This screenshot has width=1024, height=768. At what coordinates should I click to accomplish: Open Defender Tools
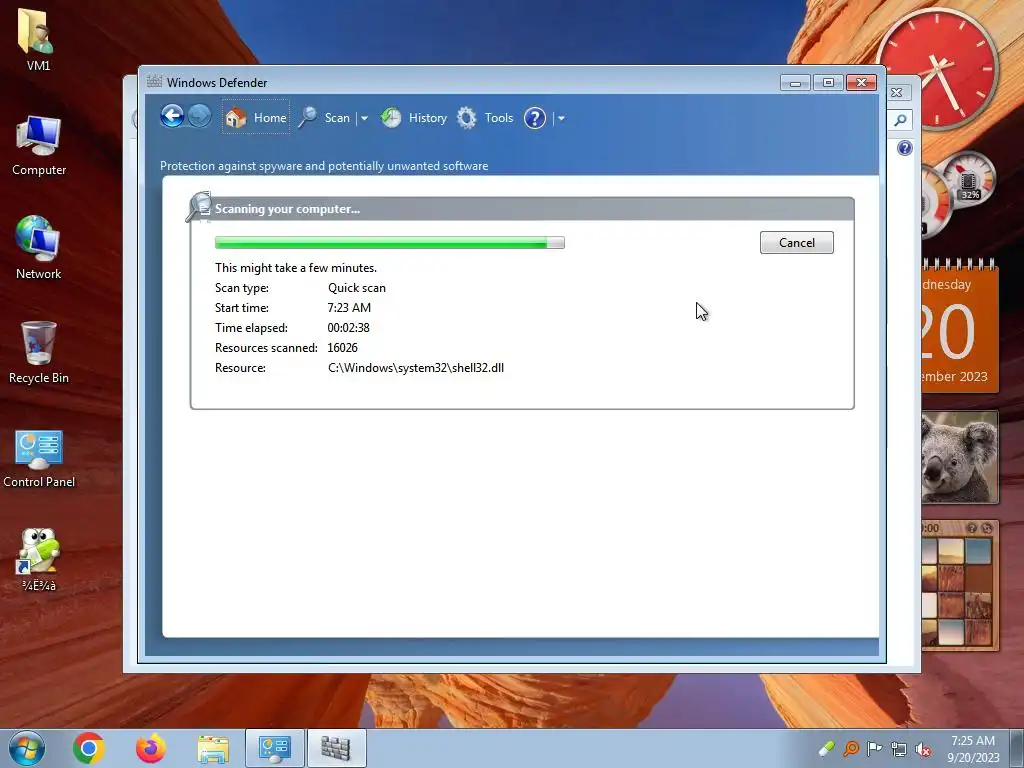pyautogui.click(x=485, y=118)
